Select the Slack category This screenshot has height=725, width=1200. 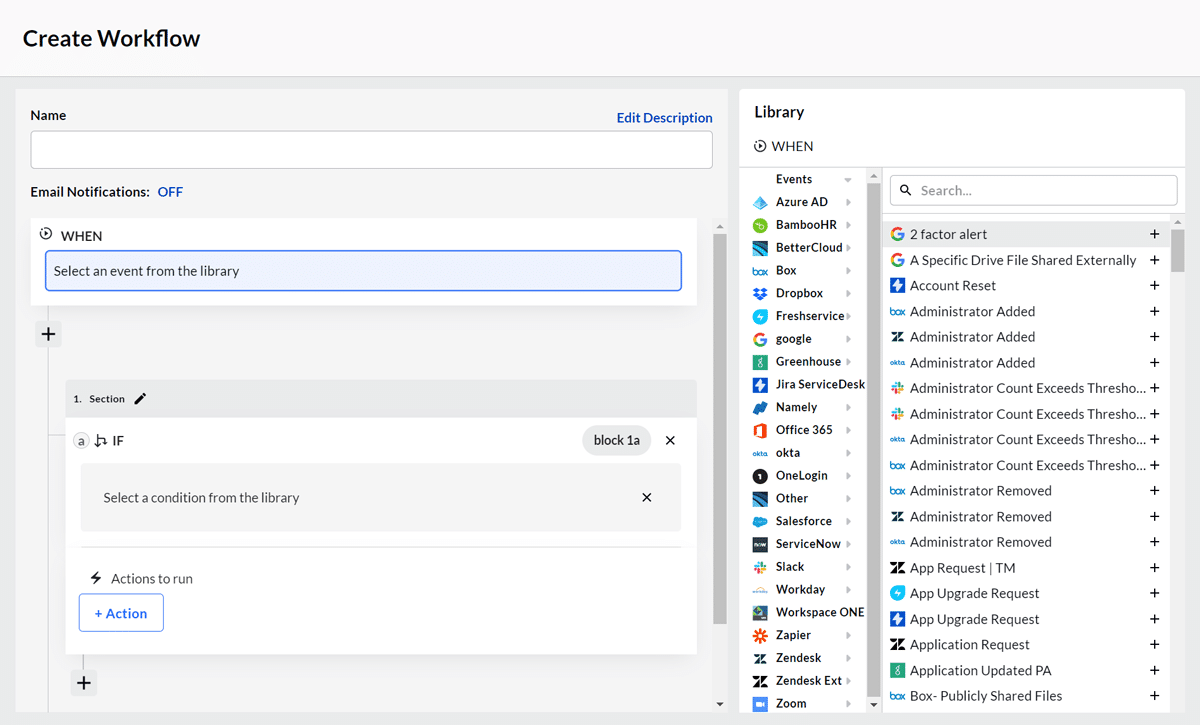pyautogui.click(x=790, y=567)
